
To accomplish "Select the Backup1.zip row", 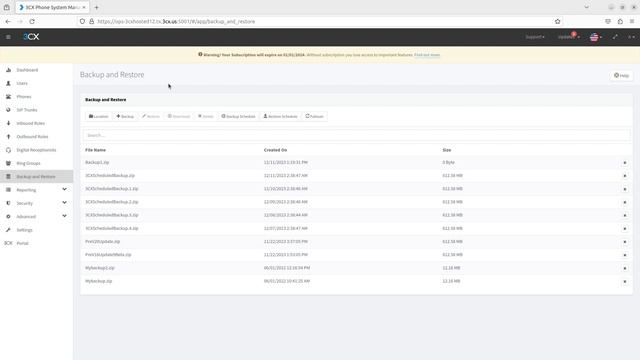I will pyautogui.click(x=356, y=162).
